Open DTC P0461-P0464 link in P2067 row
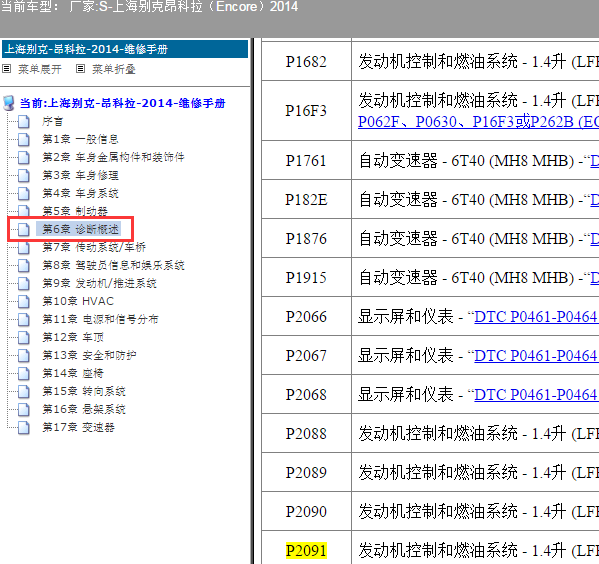The width and height of the screenshot is (599, 564). coord(536,356)
